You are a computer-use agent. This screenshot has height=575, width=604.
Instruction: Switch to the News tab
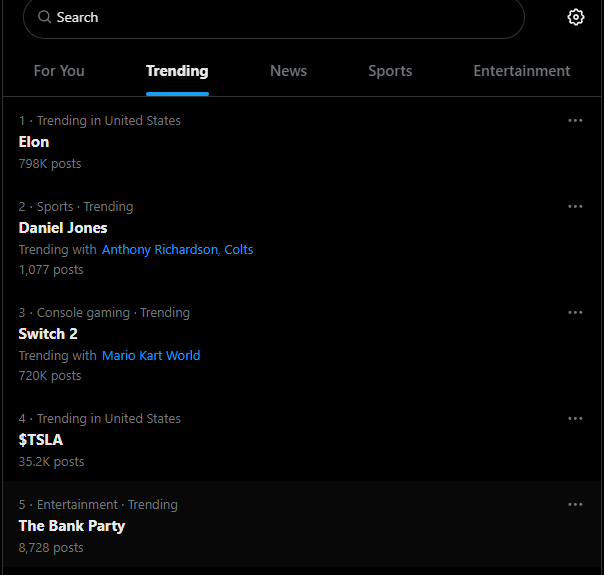[289, 71]
